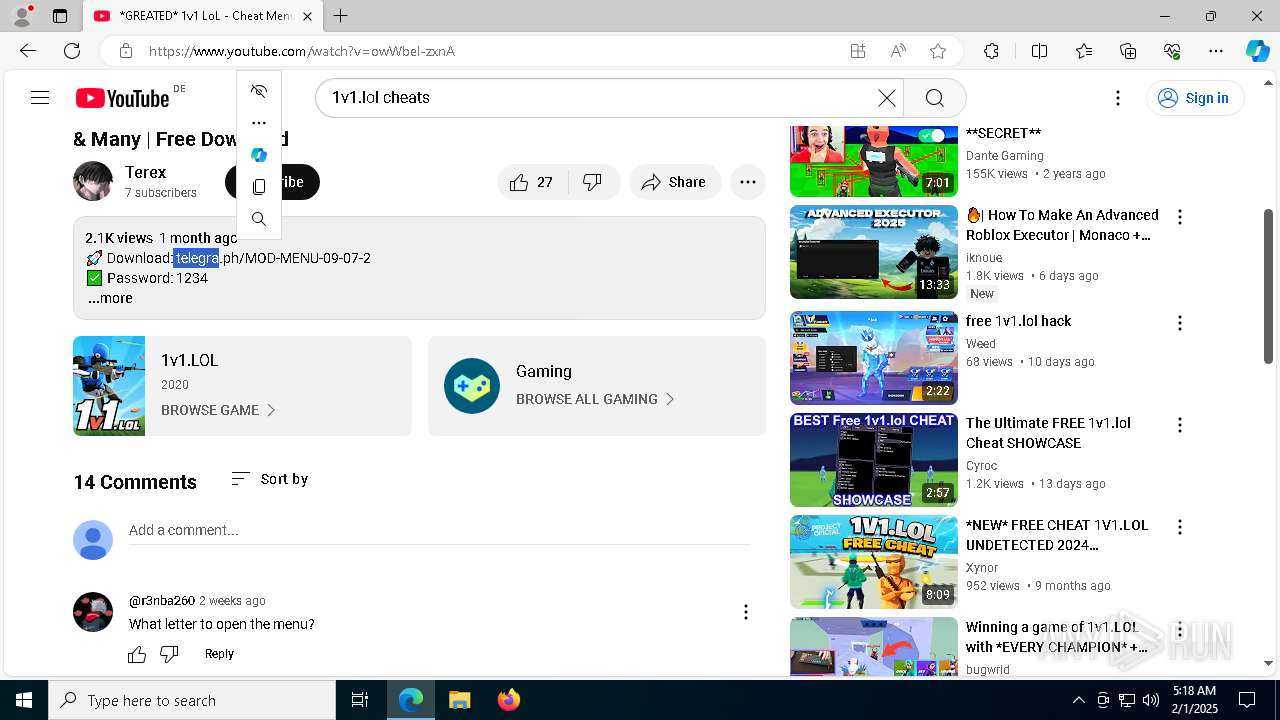Image resolution: width=1280 pixels, height=720 pixels.
Task: Open Terex channel avatar
Action: pyautogui.click(x=93, y=181)
